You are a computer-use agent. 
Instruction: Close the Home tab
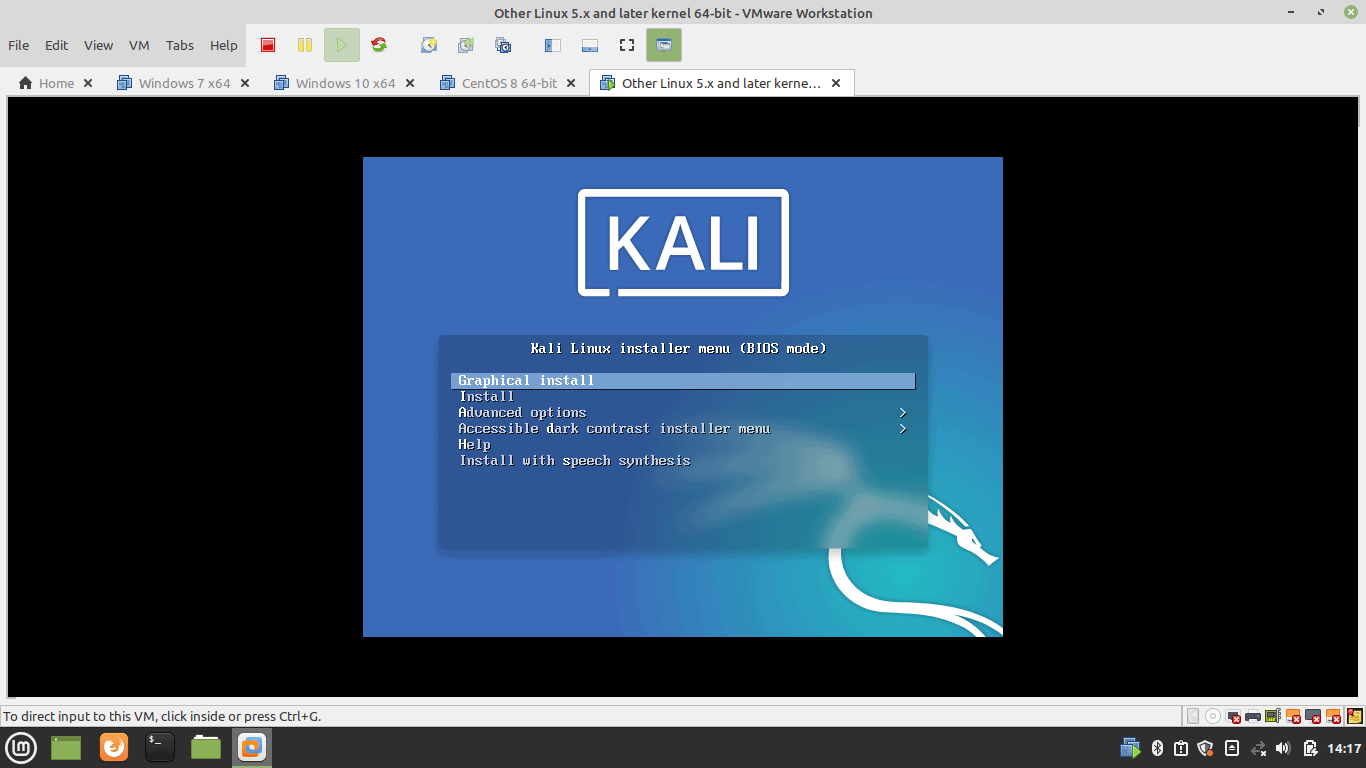(88, 83)
